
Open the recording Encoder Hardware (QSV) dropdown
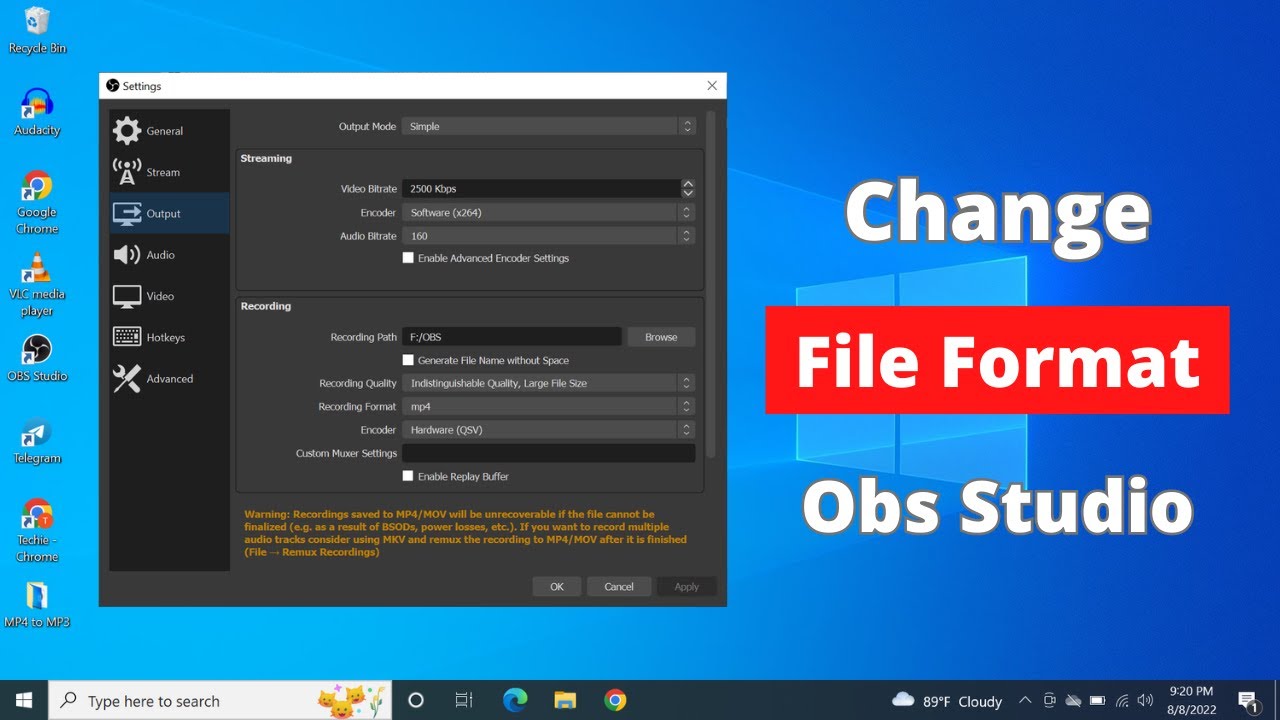coord(548,430)
